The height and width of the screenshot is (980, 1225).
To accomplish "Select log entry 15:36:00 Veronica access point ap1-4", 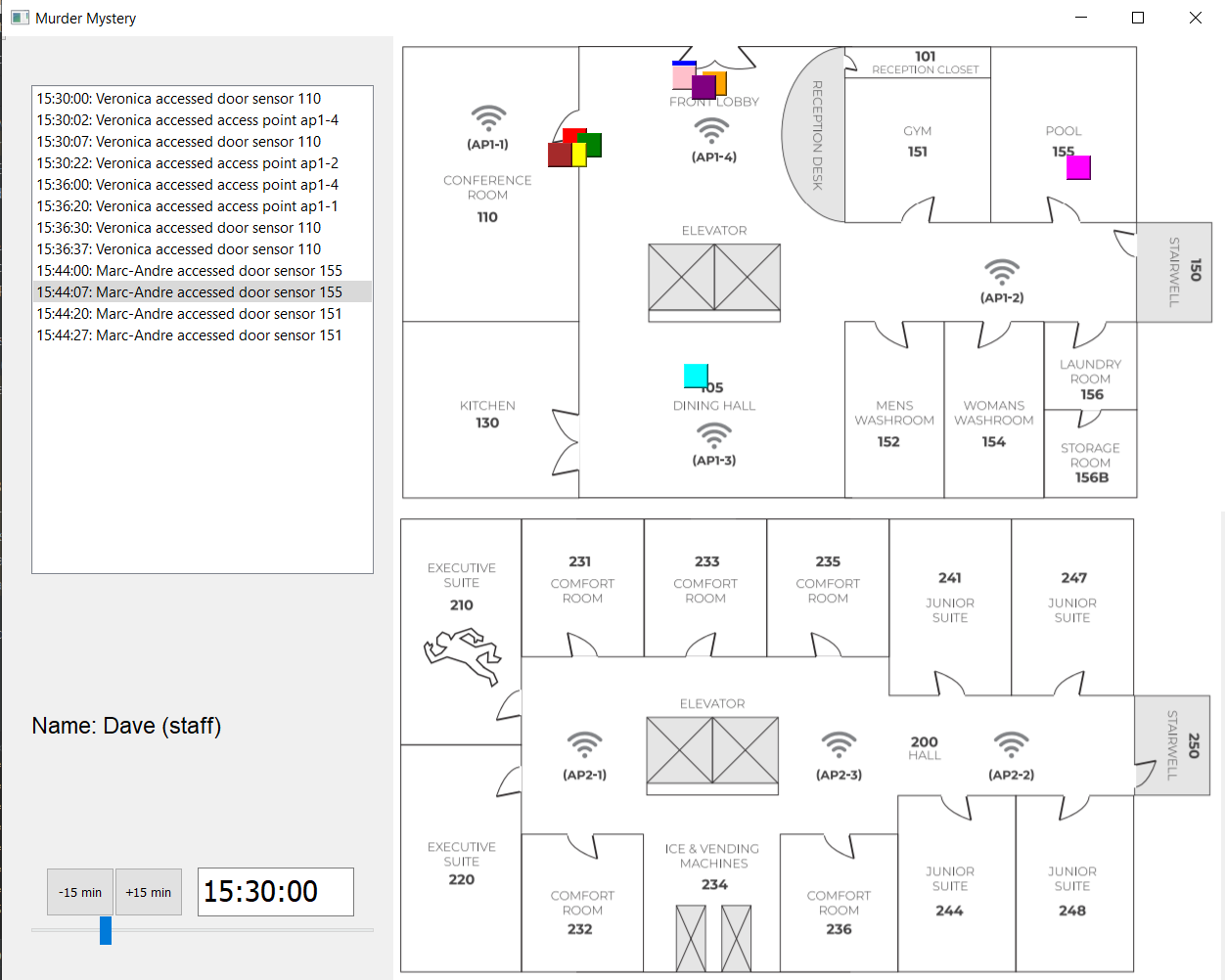I will click(x=202, y=185).
